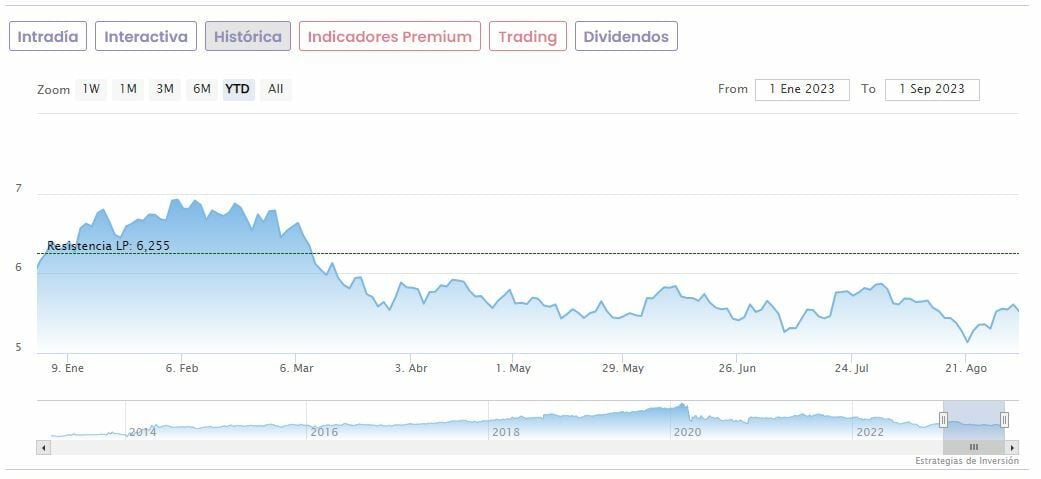Click the To date input field
1041x479 pixels.
(x=932, y=89)
